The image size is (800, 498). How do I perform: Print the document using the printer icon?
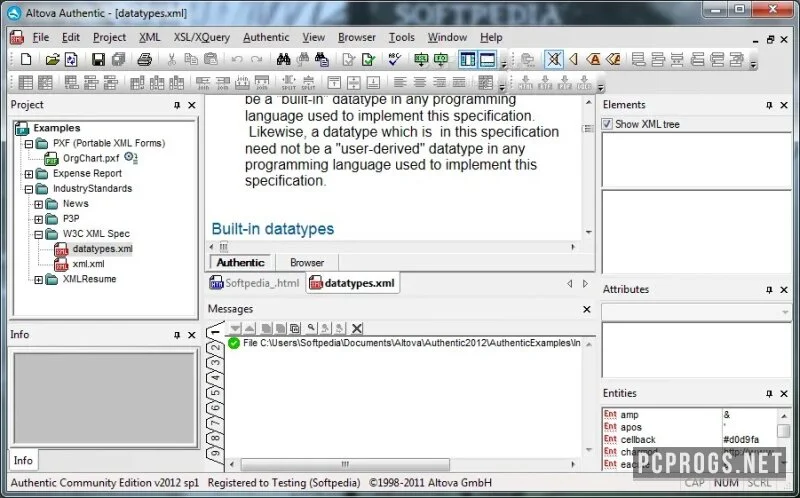tap(145, 60)
